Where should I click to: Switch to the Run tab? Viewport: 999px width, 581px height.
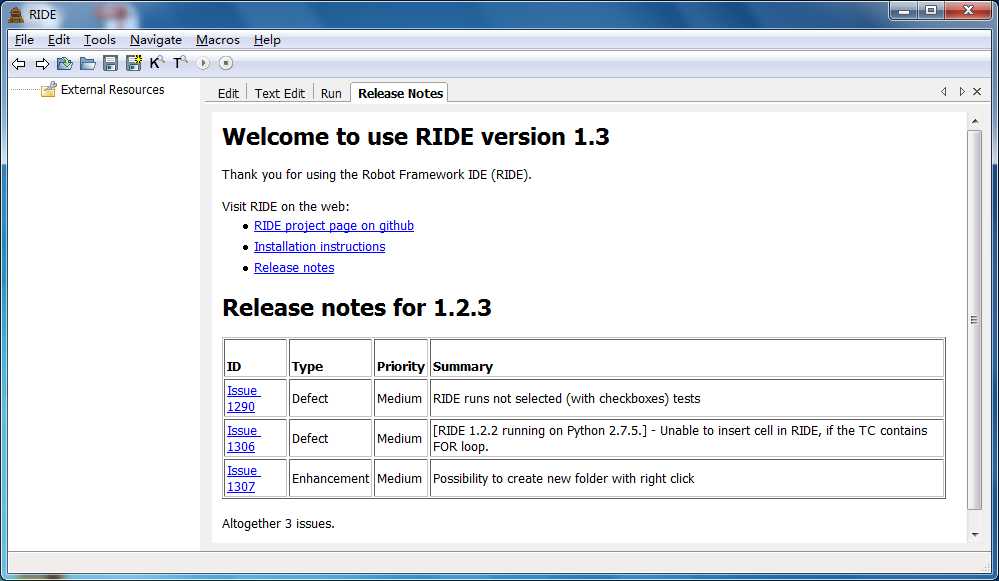coord(331,94)
